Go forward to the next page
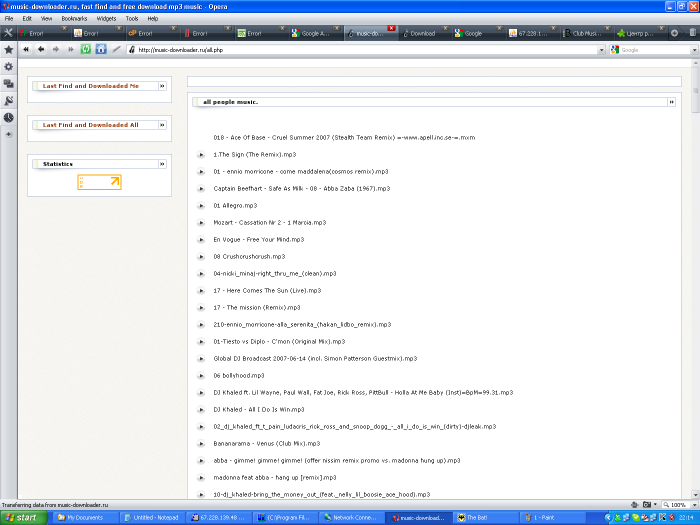Screen dimensions: 700x525 click(56, 50)
